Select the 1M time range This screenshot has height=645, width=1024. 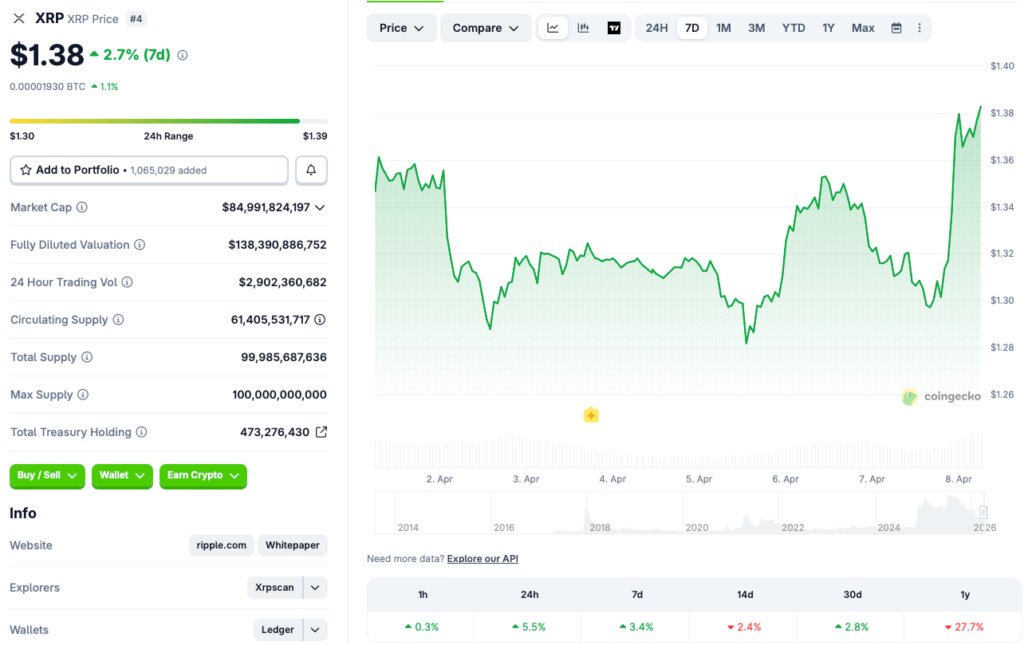724,27
